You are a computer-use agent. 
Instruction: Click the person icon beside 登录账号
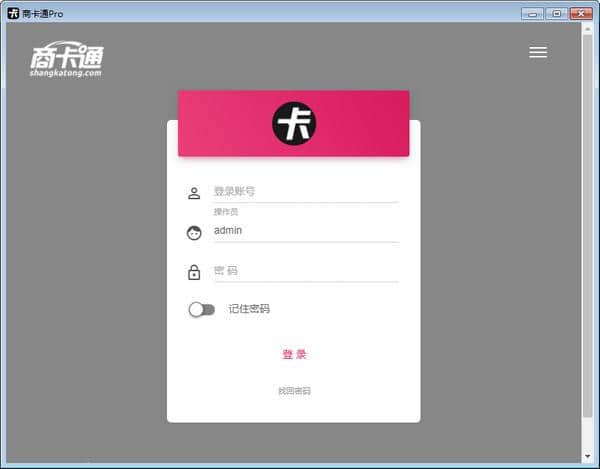point(194,193)
